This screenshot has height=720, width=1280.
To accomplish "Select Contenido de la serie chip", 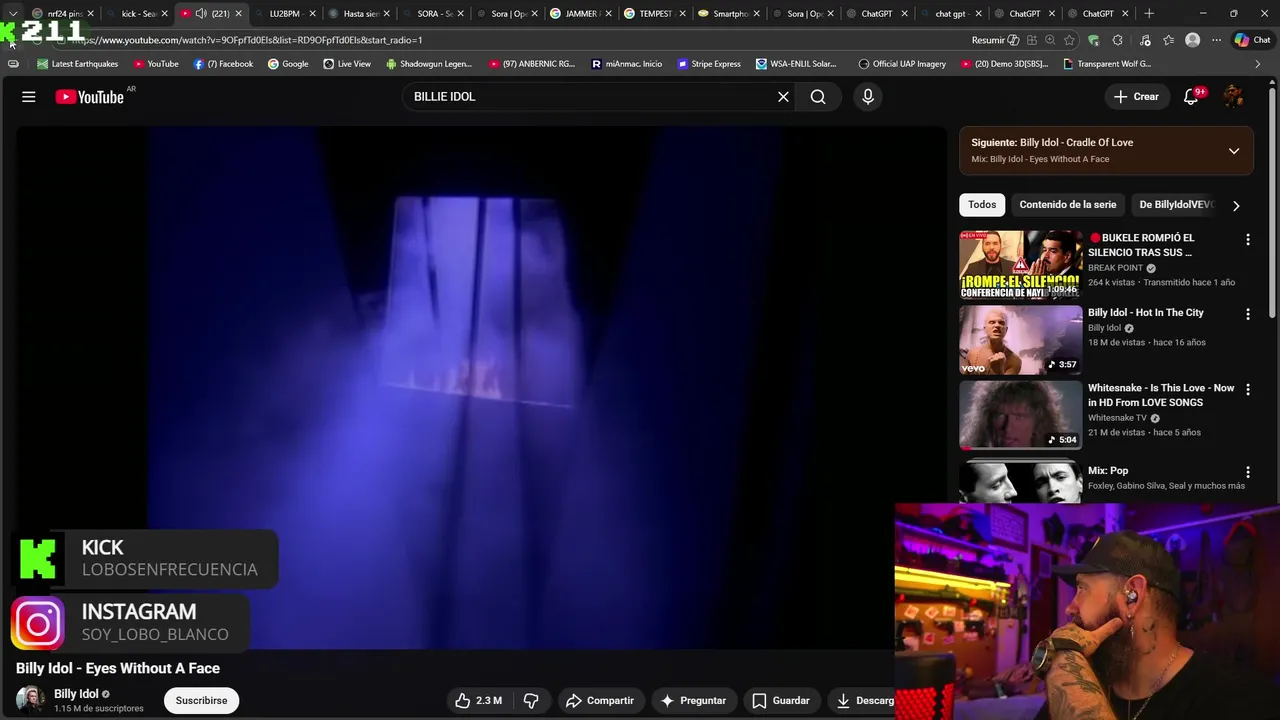I will pos(1068,205).
